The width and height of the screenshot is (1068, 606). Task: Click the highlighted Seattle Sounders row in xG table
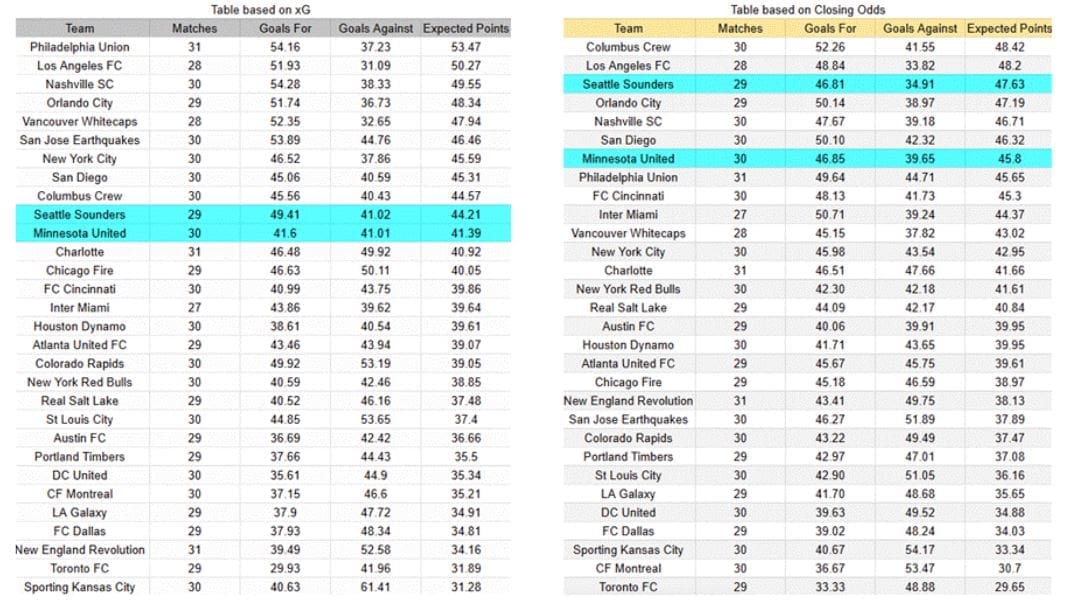pos(263,214)
